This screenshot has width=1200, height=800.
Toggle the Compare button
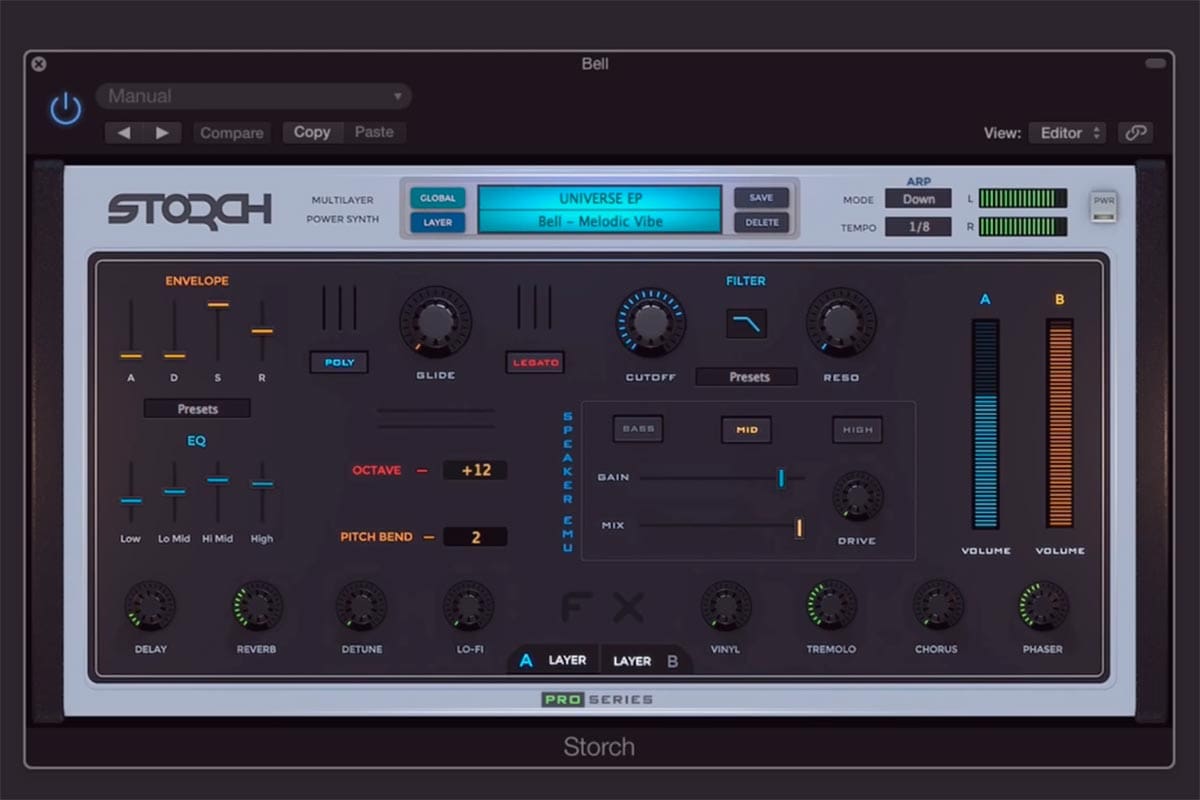coord(232,132)
